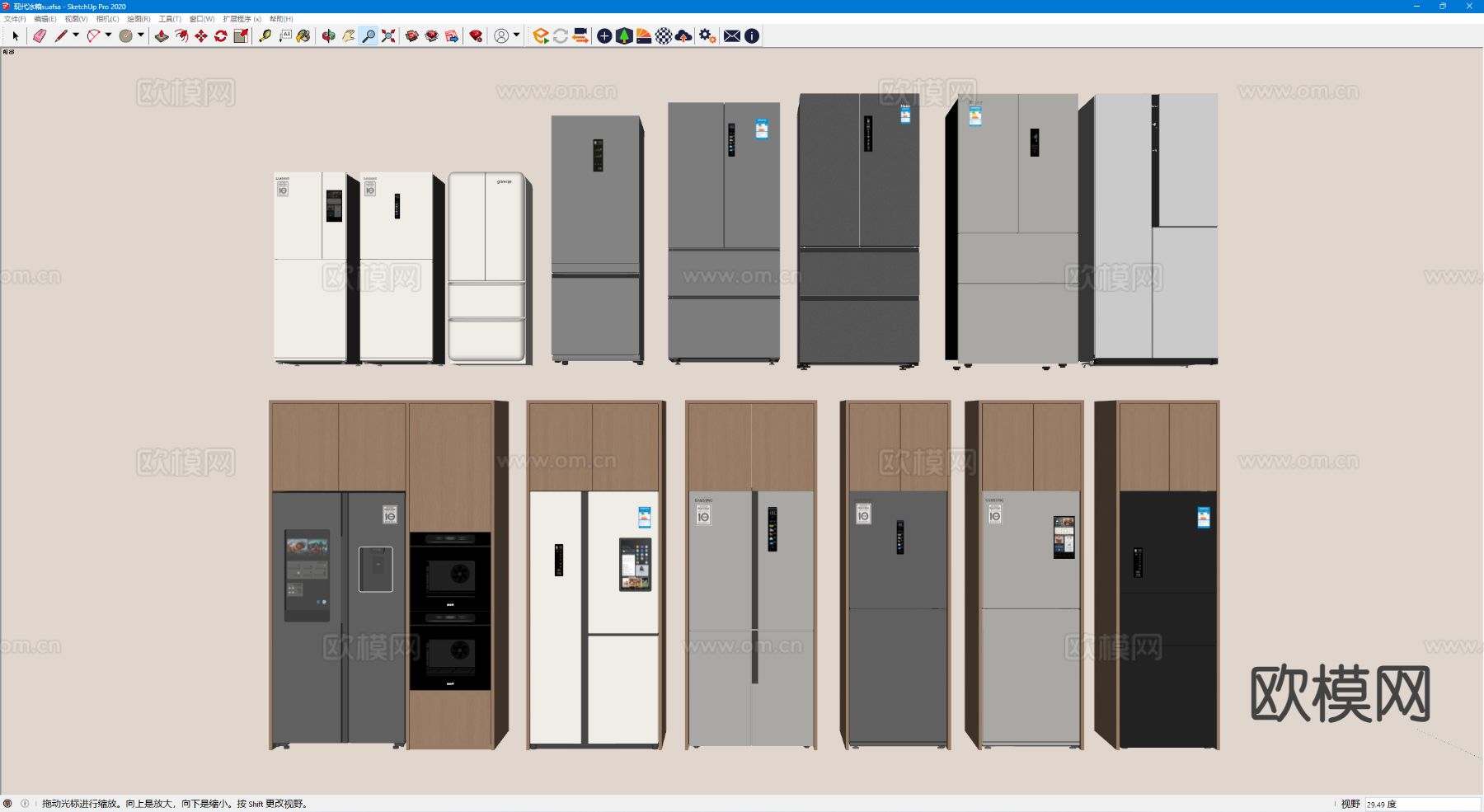Click the camera with arrows icon
This screenshot has height=812, width=1484.
580,35
